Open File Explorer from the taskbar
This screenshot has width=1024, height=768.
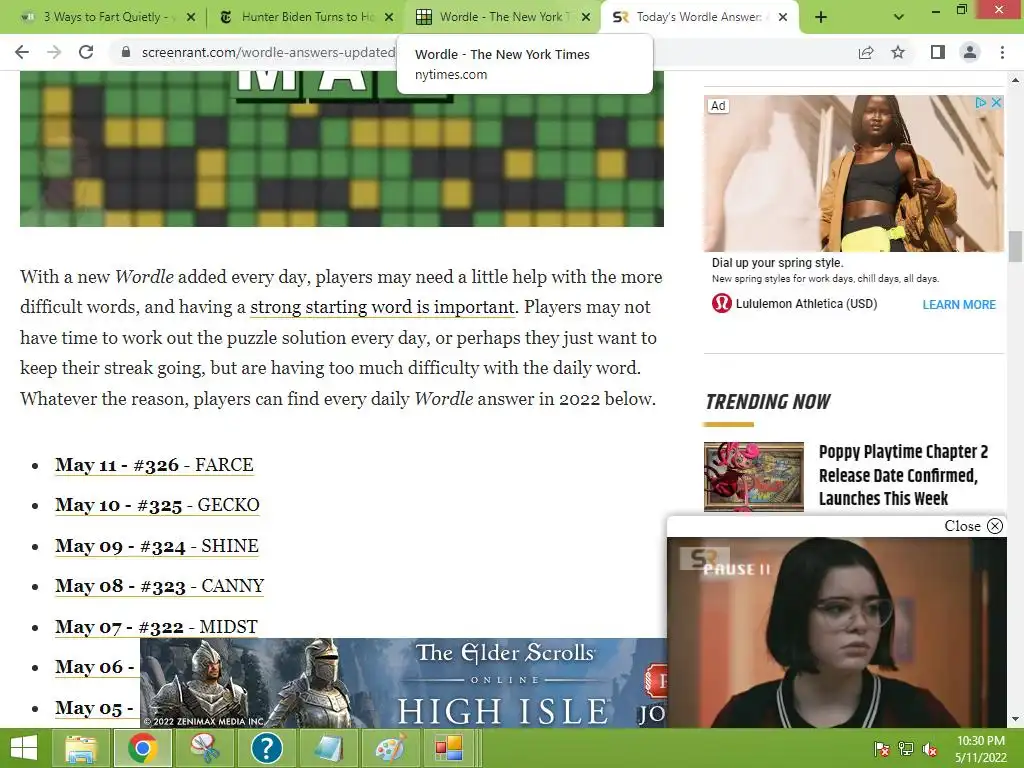[82, 748]
